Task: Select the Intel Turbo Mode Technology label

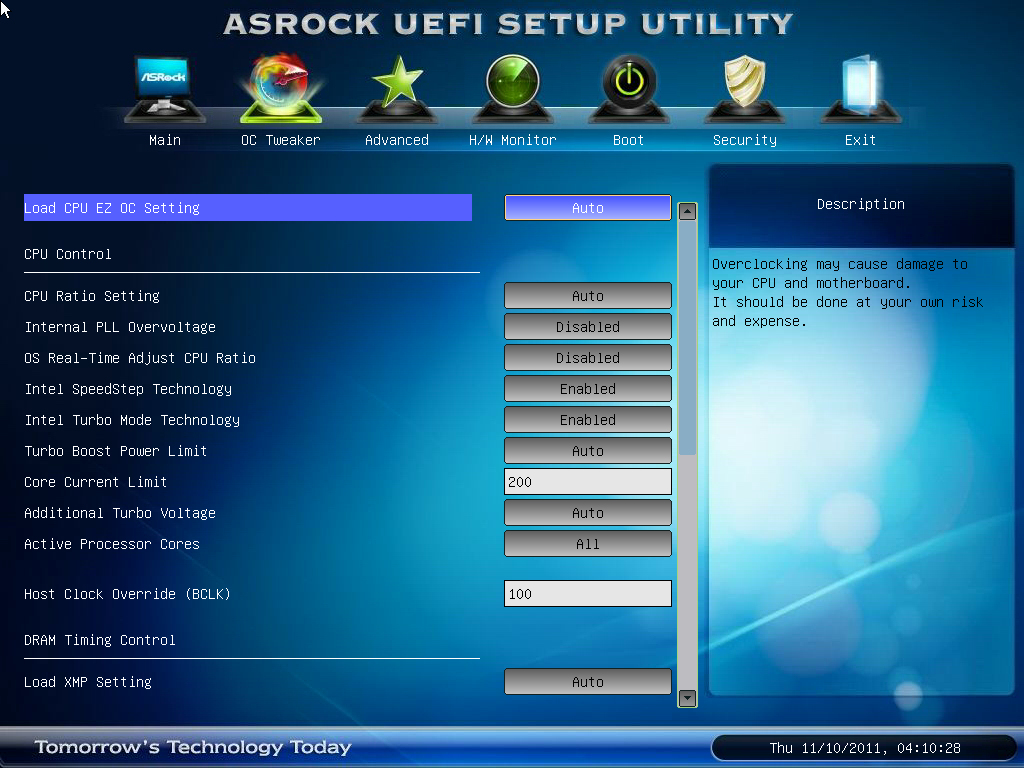Action: (132, 420)
